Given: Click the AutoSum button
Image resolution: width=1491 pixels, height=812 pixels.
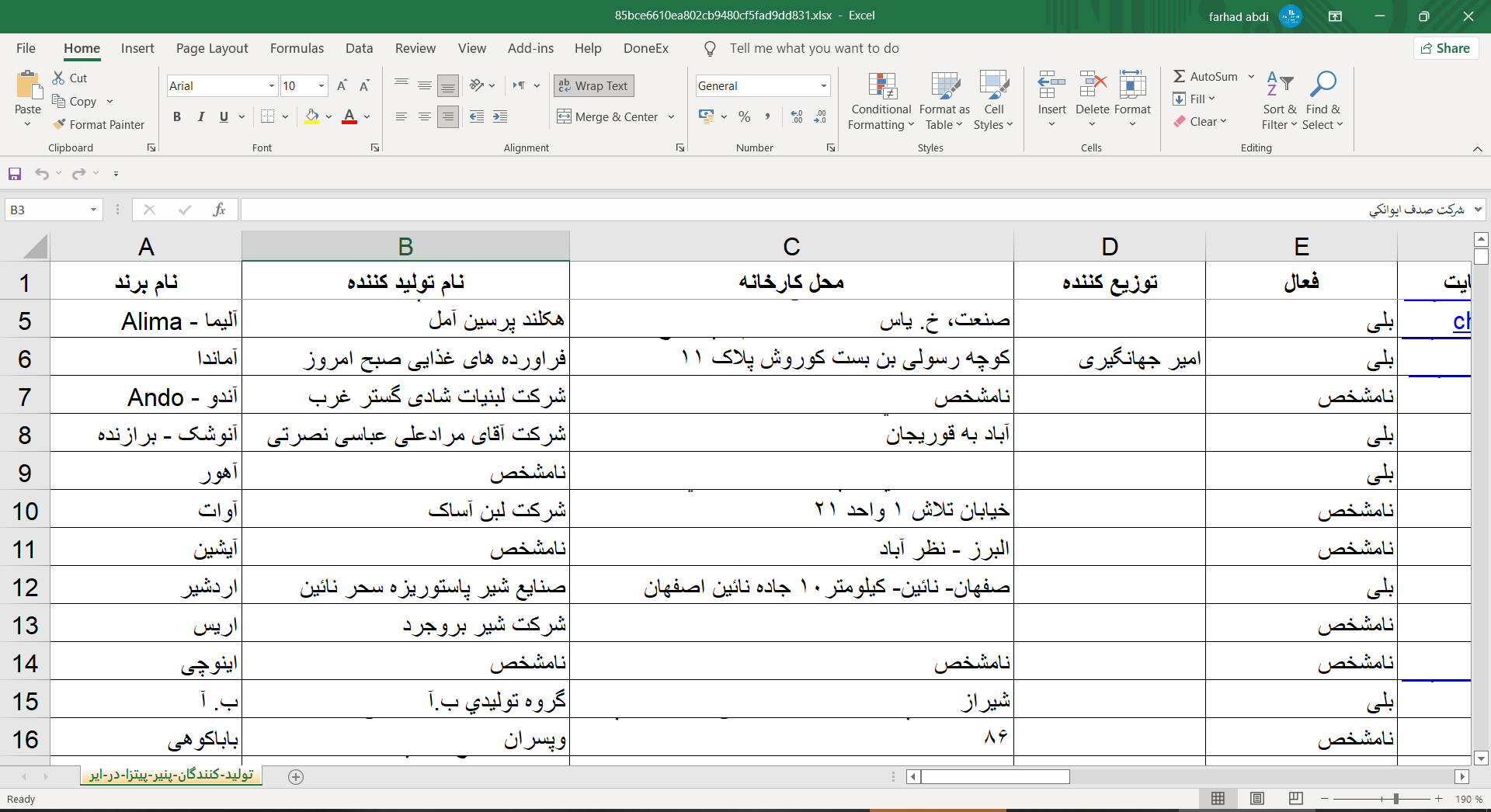Looking at the screenshot, I should (x=1206, y=76).
